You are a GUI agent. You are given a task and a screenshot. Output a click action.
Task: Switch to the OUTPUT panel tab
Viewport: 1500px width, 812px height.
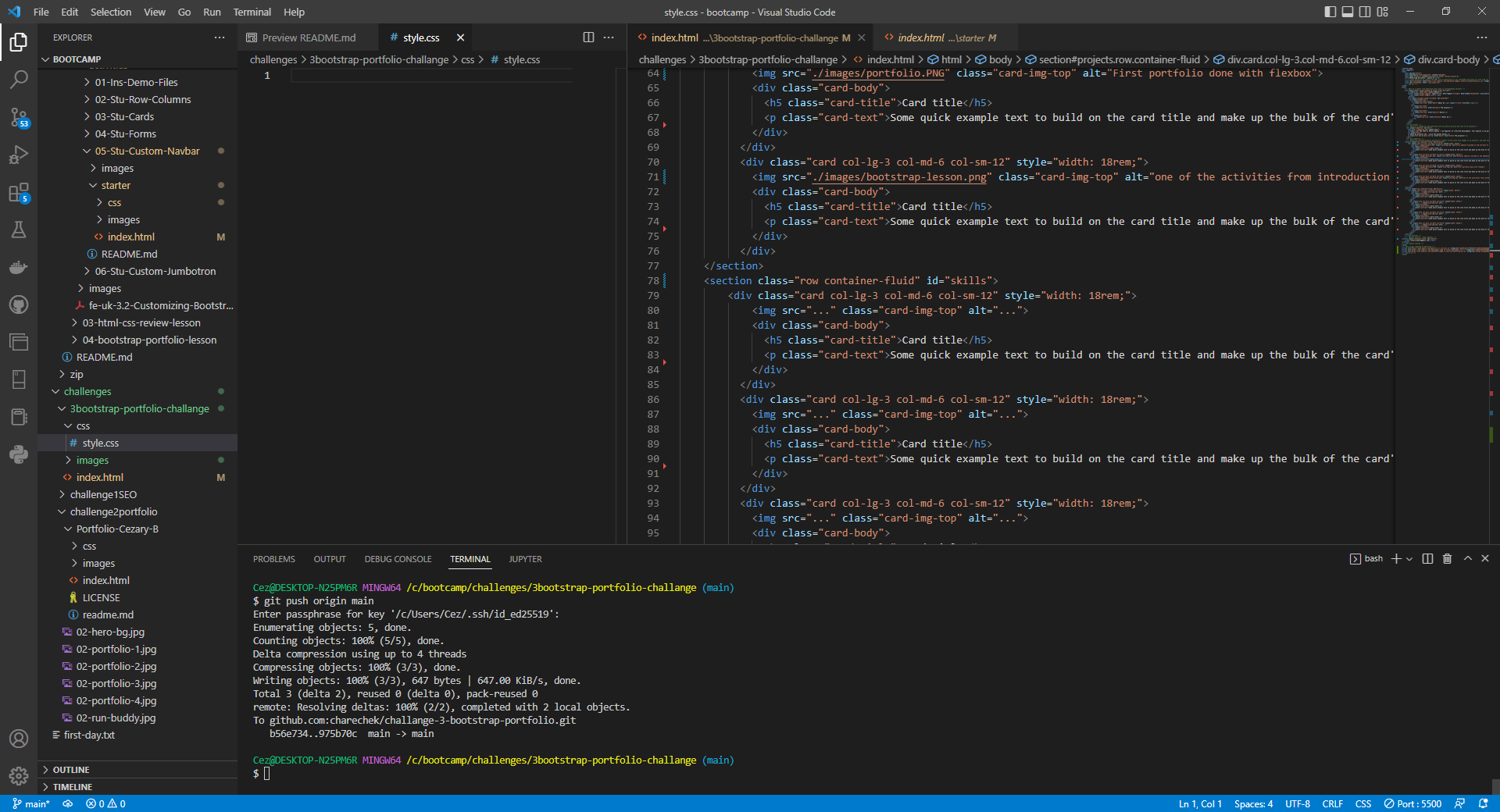(330, 559)
